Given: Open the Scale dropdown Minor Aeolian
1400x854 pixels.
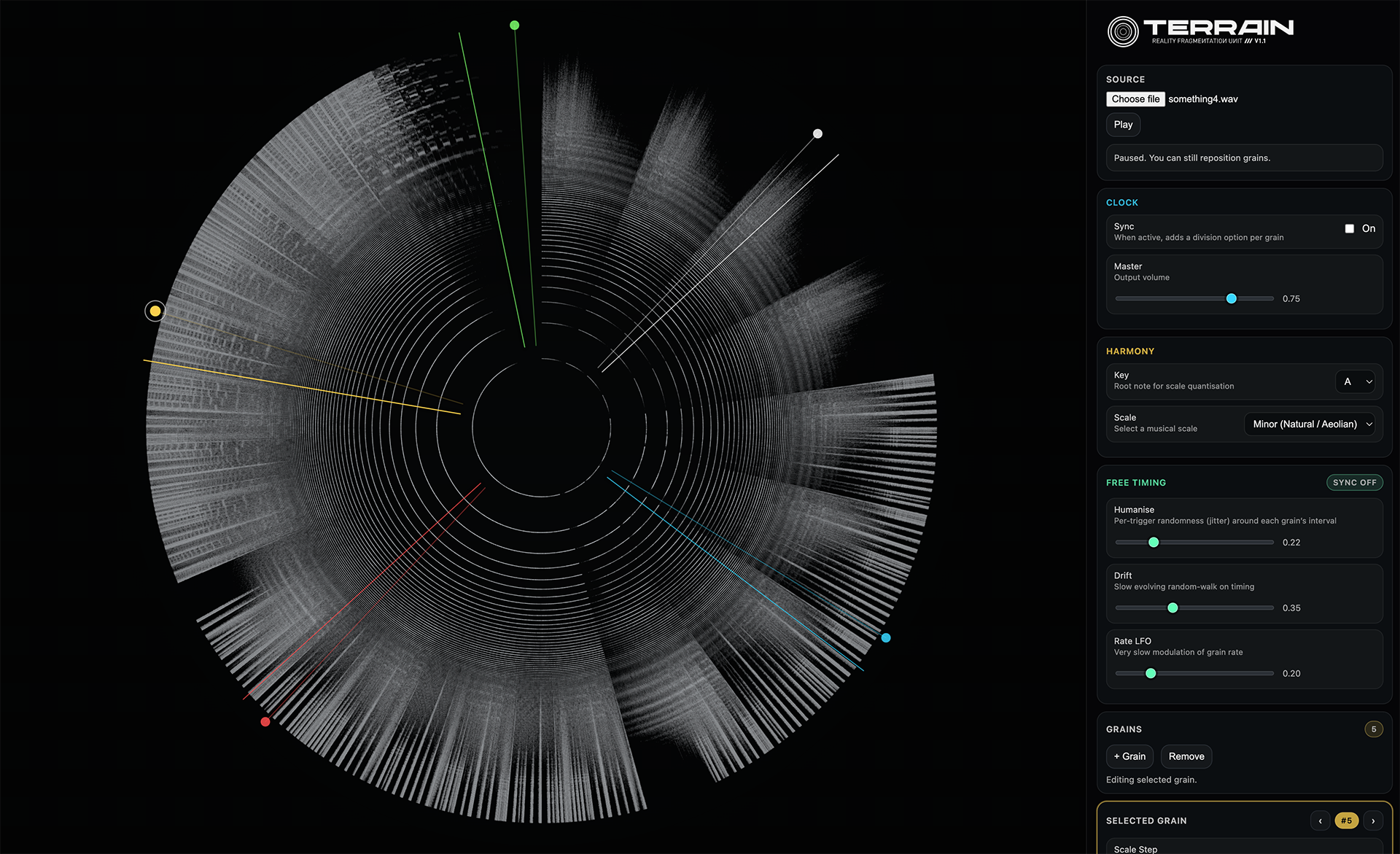Looking at the screenshot, I should pyautogui.click(x=1310, y=424).
